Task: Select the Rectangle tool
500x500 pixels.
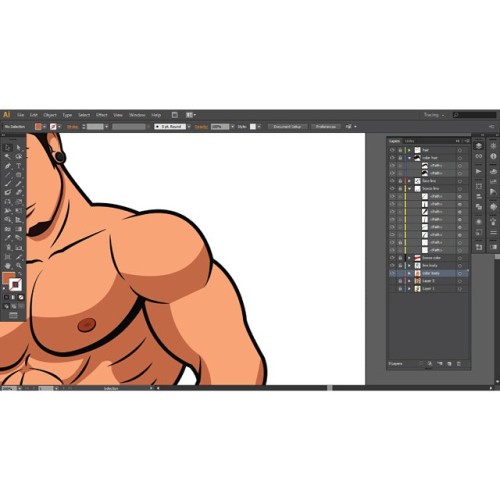Action: (x=19, y=174)
